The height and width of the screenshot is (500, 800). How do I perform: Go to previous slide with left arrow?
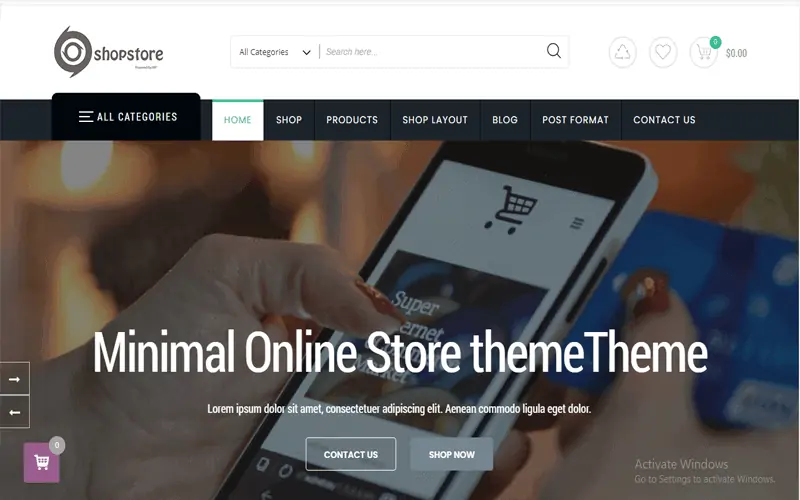pyautogui.click(x=15, y=412)
